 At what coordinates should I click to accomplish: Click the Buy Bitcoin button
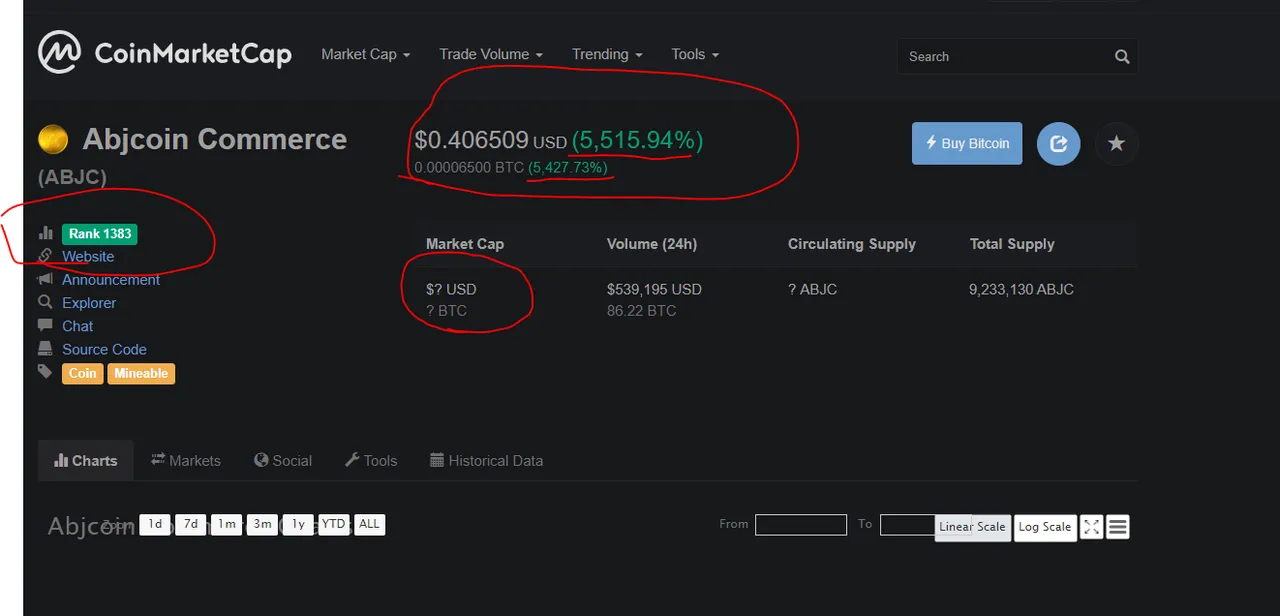pyautogui.click(x=967, y=144)
